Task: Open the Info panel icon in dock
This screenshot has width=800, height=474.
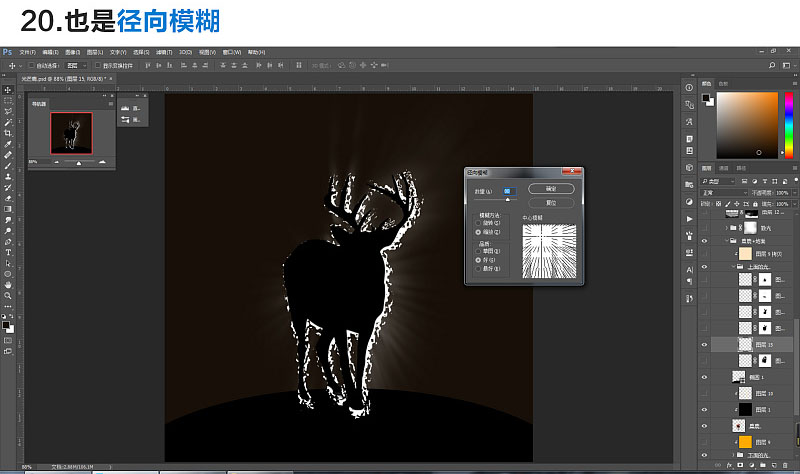Action: tap(689, 88)
